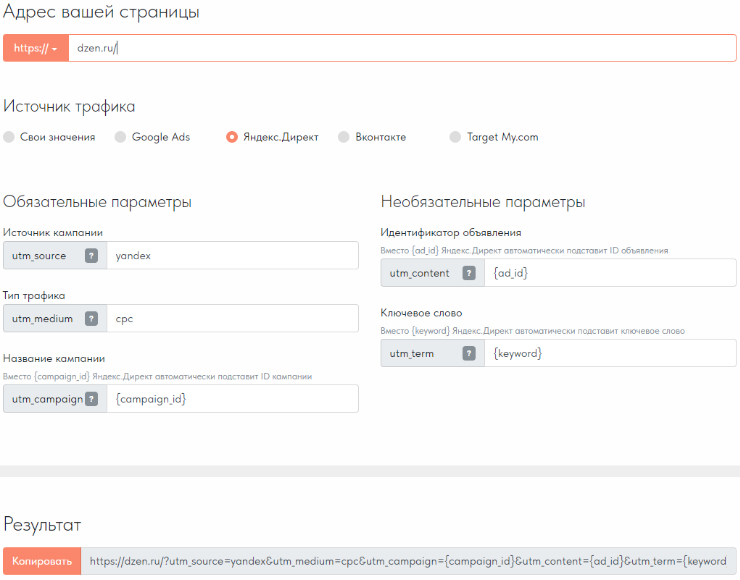The width and height of the screenshot is (740, 580).
Task: Click help icon next to utm_medium
Action: pos(91,319)
